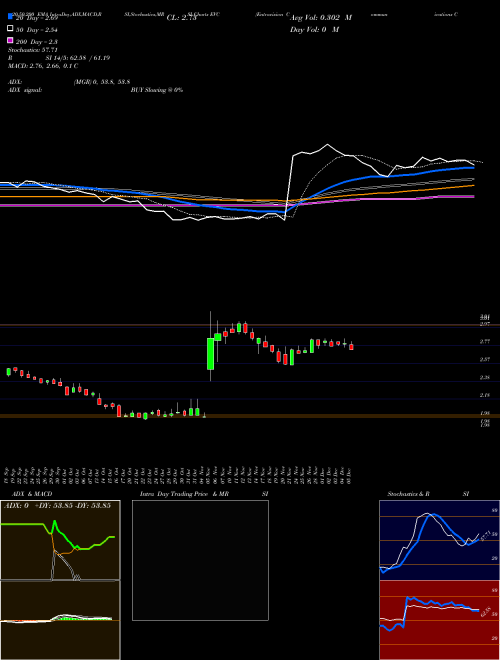Click the last red candlestick on the chart
This screenshot has width=500, height=660.
(x=351, y=347)
